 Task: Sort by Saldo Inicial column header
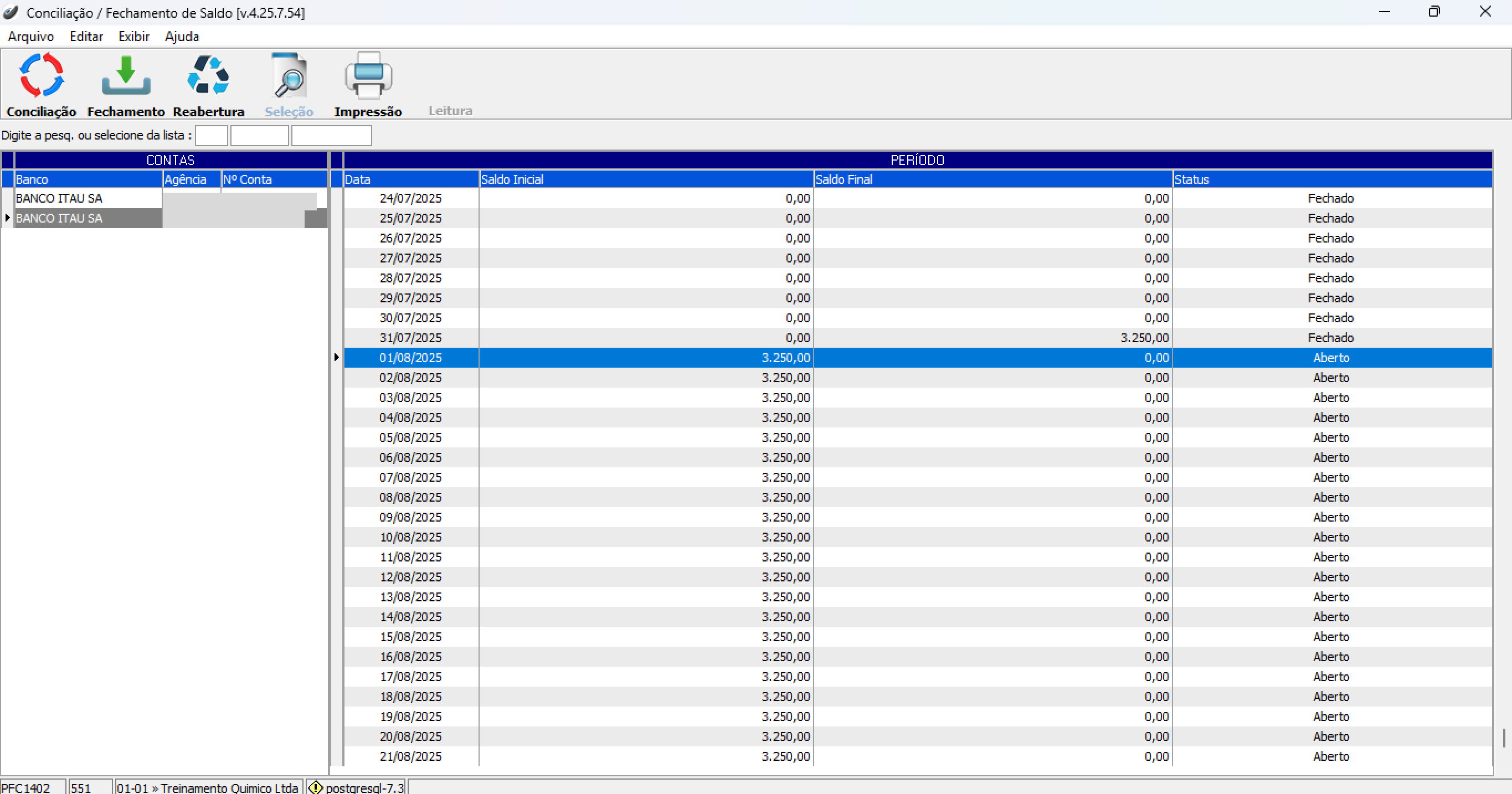click(646, 179)
